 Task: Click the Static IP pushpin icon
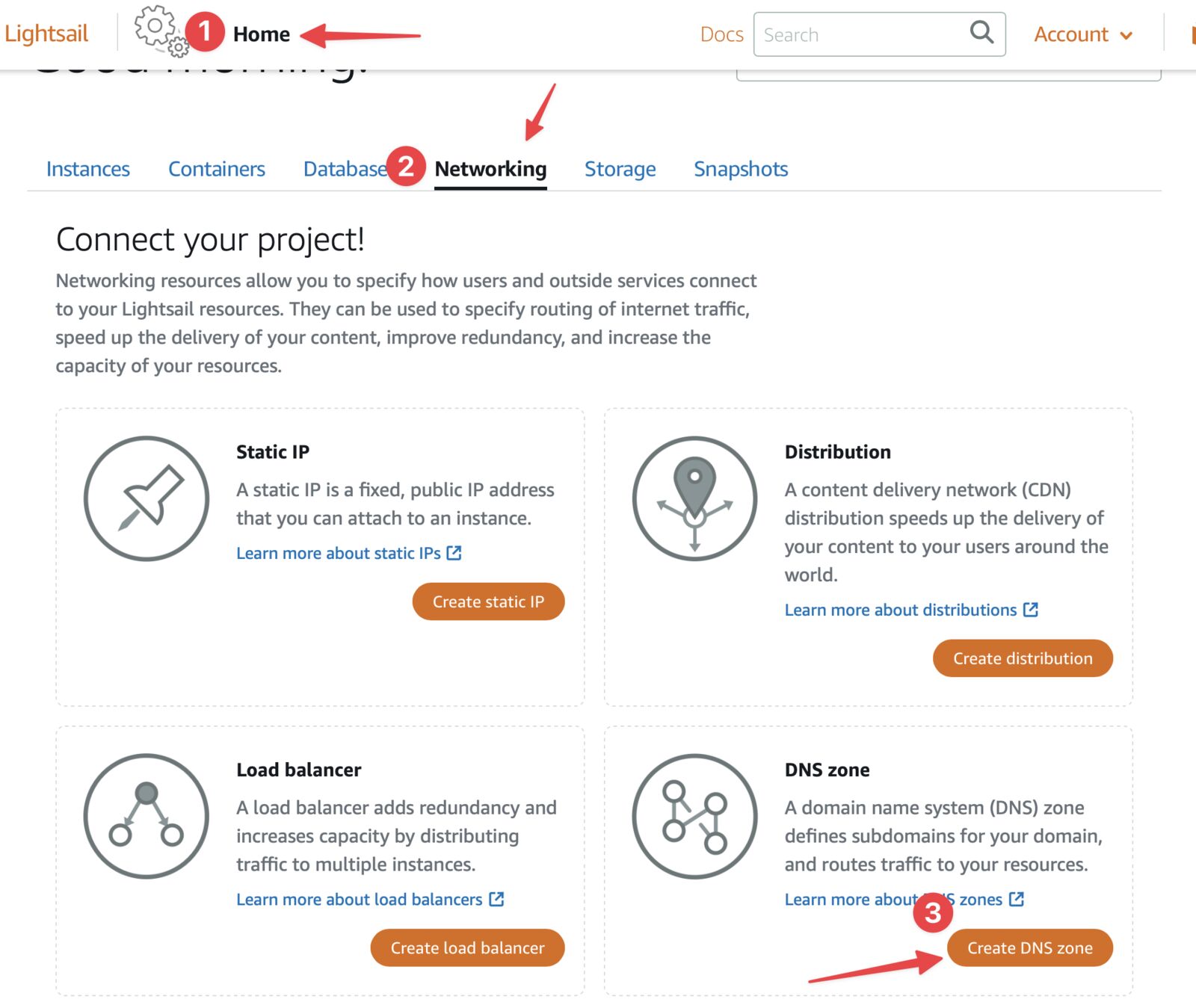[x=147, y=498]
